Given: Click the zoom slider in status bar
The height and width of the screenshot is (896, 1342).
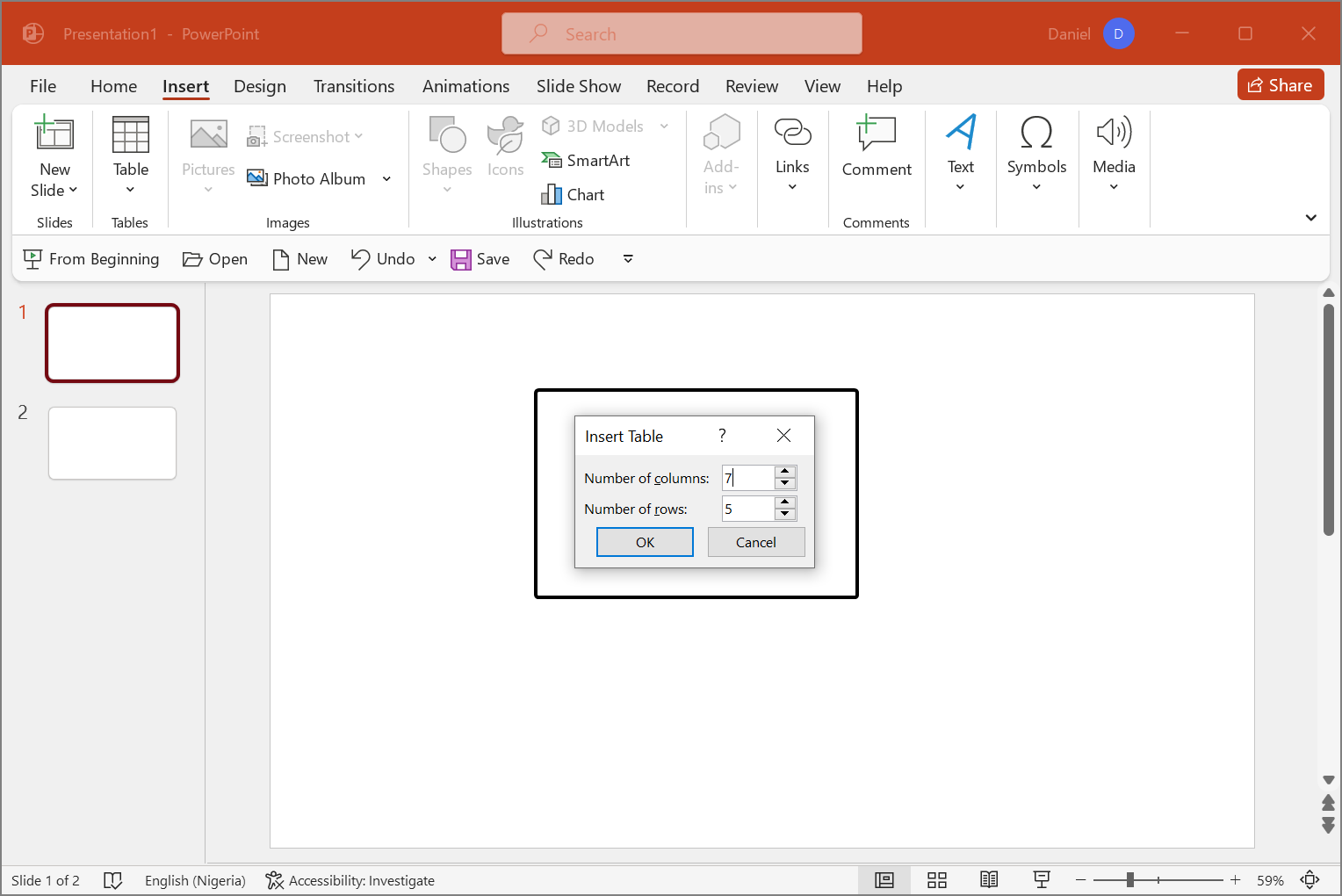Looking at the screenshot, I should (1130, 880).
